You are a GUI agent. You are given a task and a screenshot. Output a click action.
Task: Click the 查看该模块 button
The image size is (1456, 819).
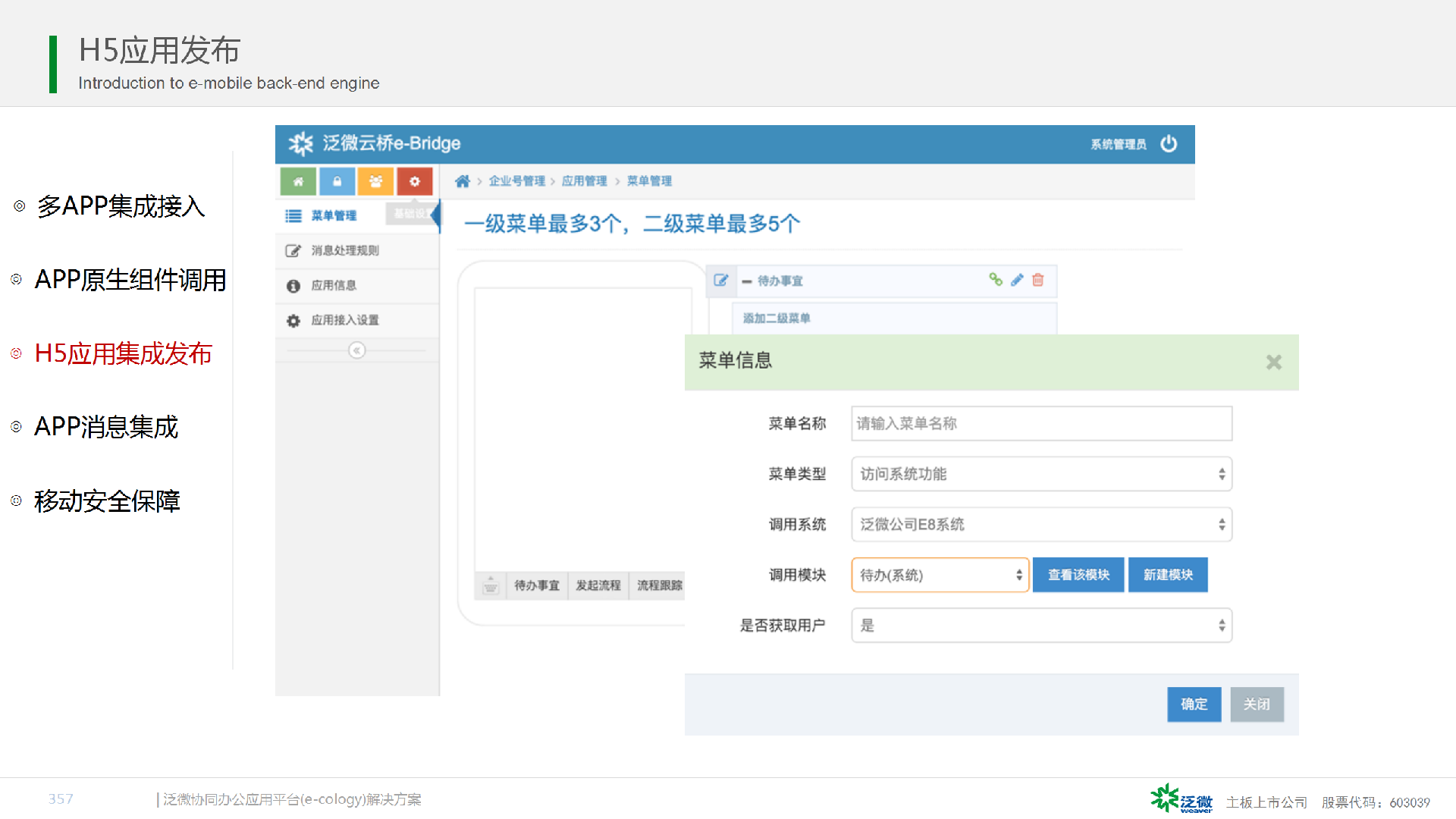tap(1078, 575)
